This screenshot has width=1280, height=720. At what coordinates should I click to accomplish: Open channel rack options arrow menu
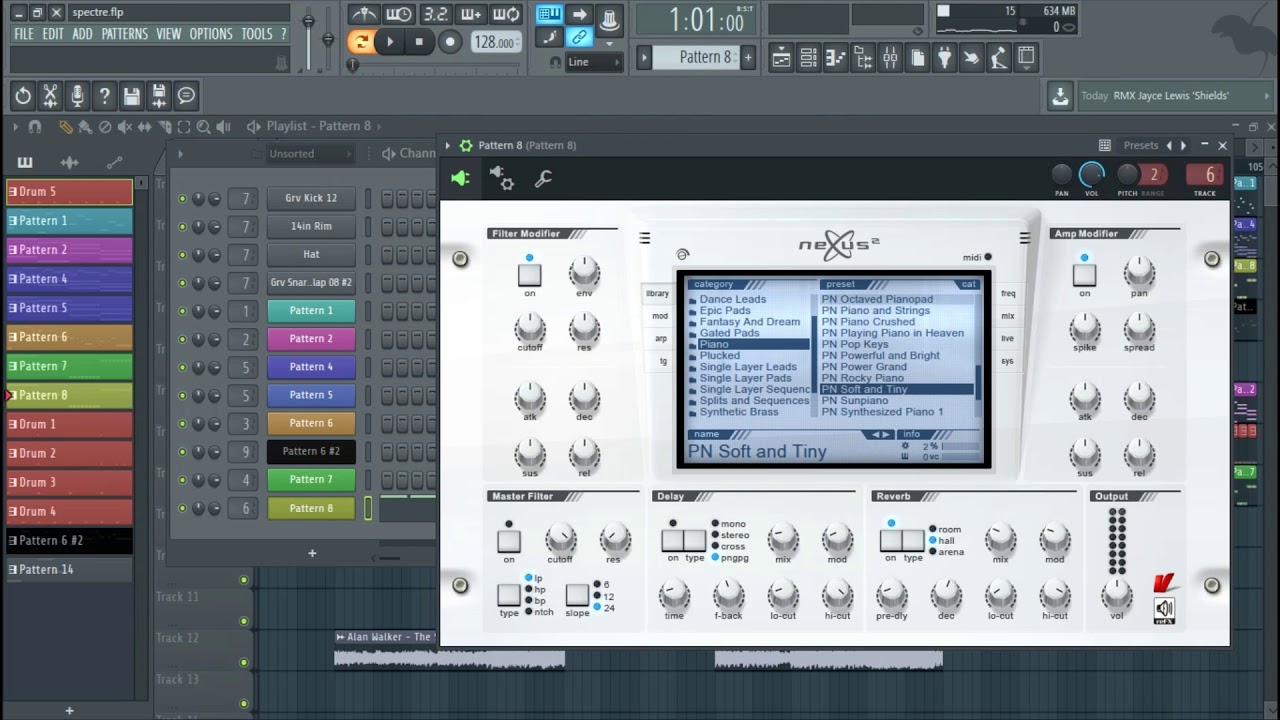(x=181, y=154)
